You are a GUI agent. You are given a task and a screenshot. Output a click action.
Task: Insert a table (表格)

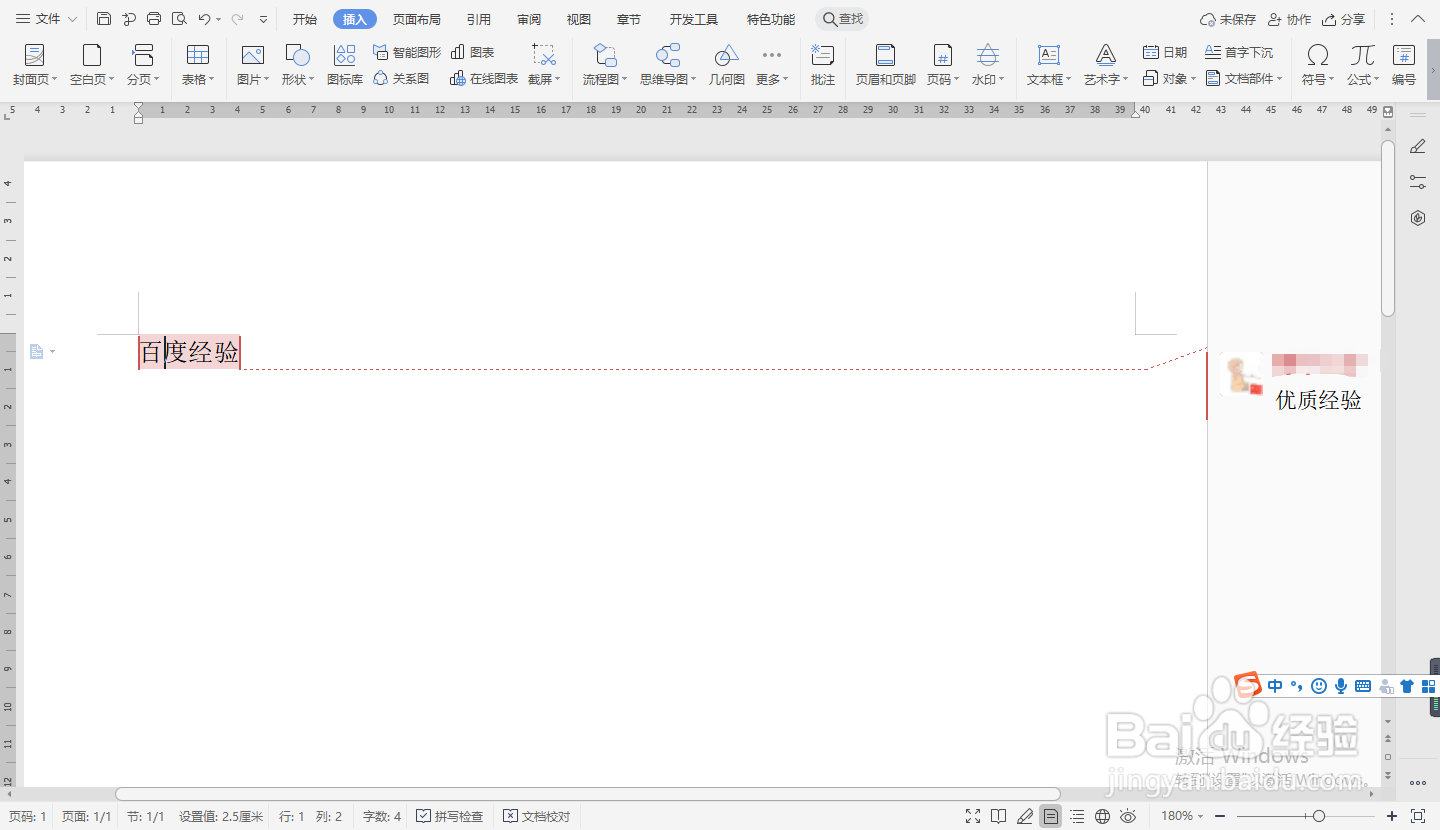198,65
